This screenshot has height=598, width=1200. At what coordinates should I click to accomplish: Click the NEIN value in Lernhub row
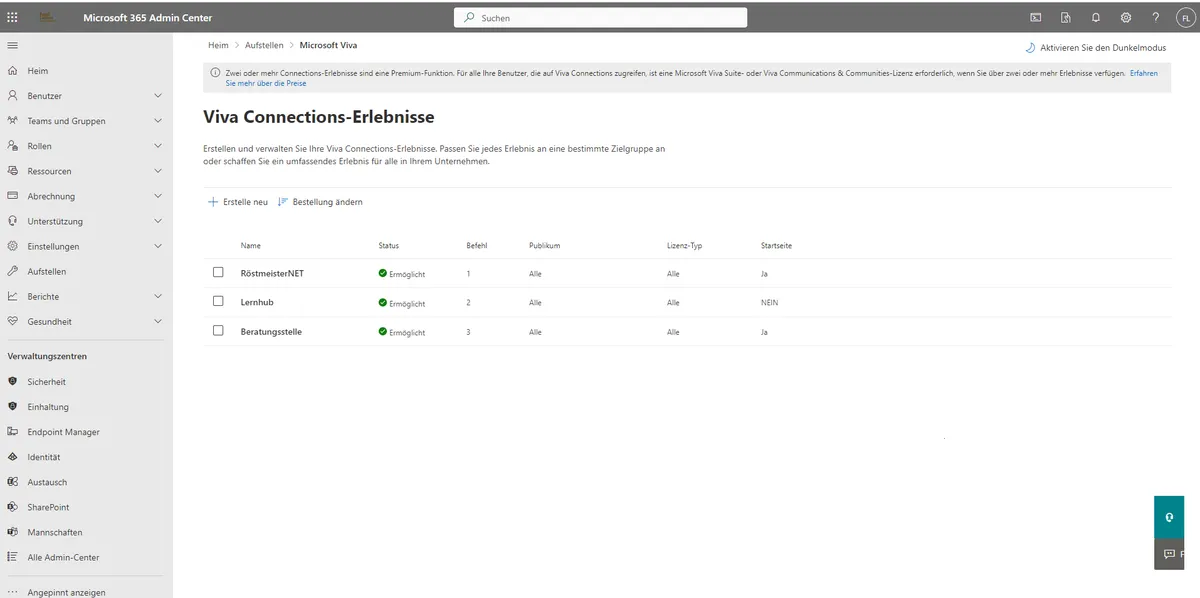click(769, 302)
